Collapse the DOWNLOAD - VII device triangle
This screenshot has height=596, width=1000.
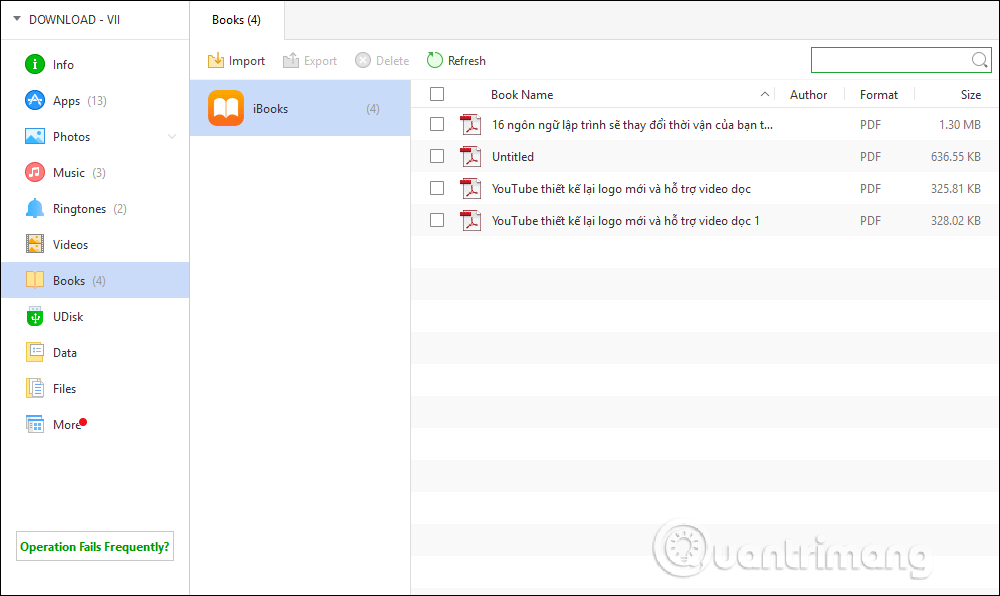(17, 19)
